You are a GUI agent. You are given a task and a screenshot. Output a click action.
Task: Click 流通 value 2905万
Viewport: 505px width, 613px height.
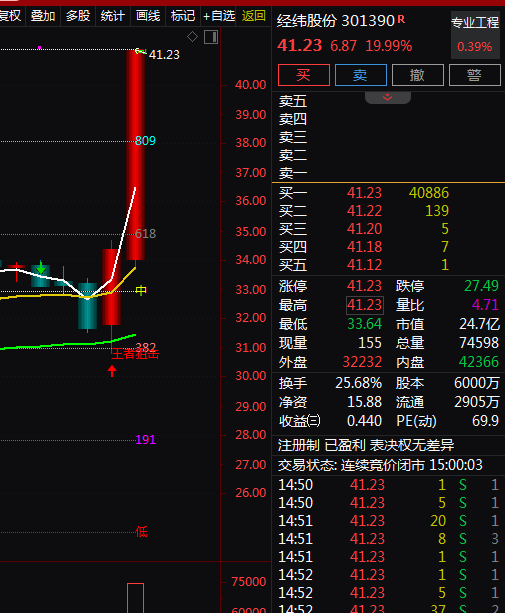(477, 402)
